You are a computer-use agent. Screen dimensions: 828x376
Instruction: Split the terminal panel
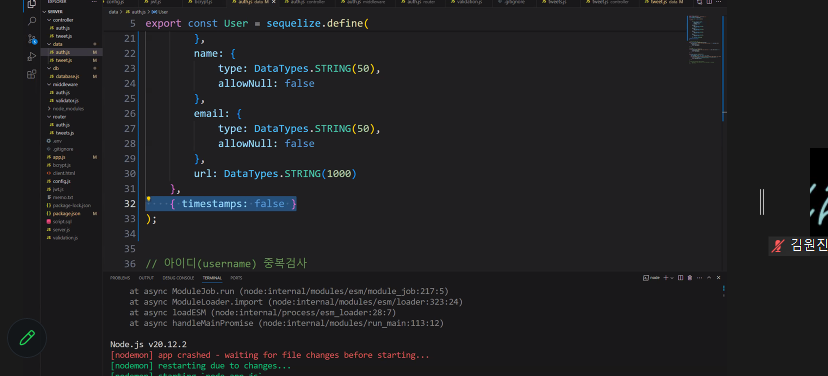tap(680, 278)
